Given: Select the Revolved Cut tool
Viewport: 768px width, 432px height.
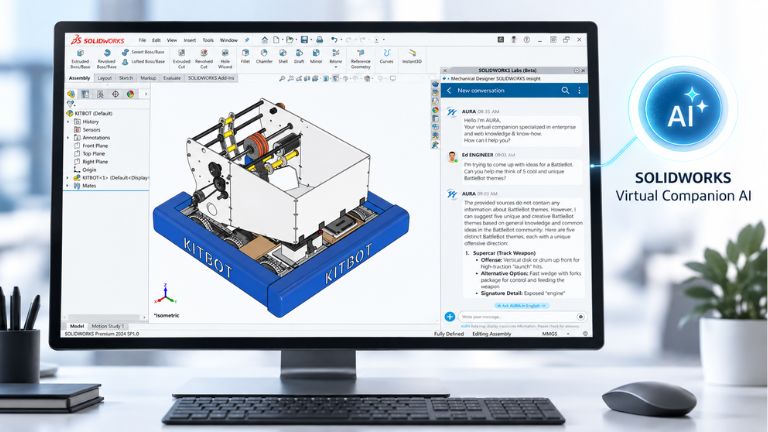Looking at the screenshot, I should [204, 58].
